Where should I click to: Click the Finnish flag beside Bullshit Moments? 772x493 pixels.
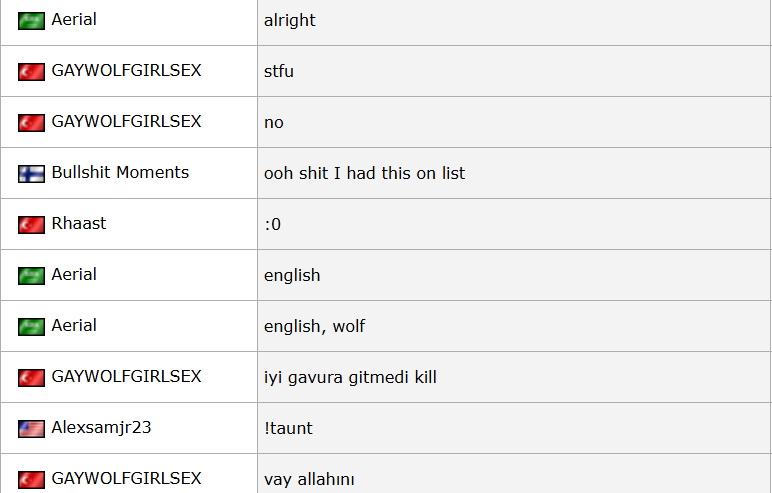pos(31,173)
